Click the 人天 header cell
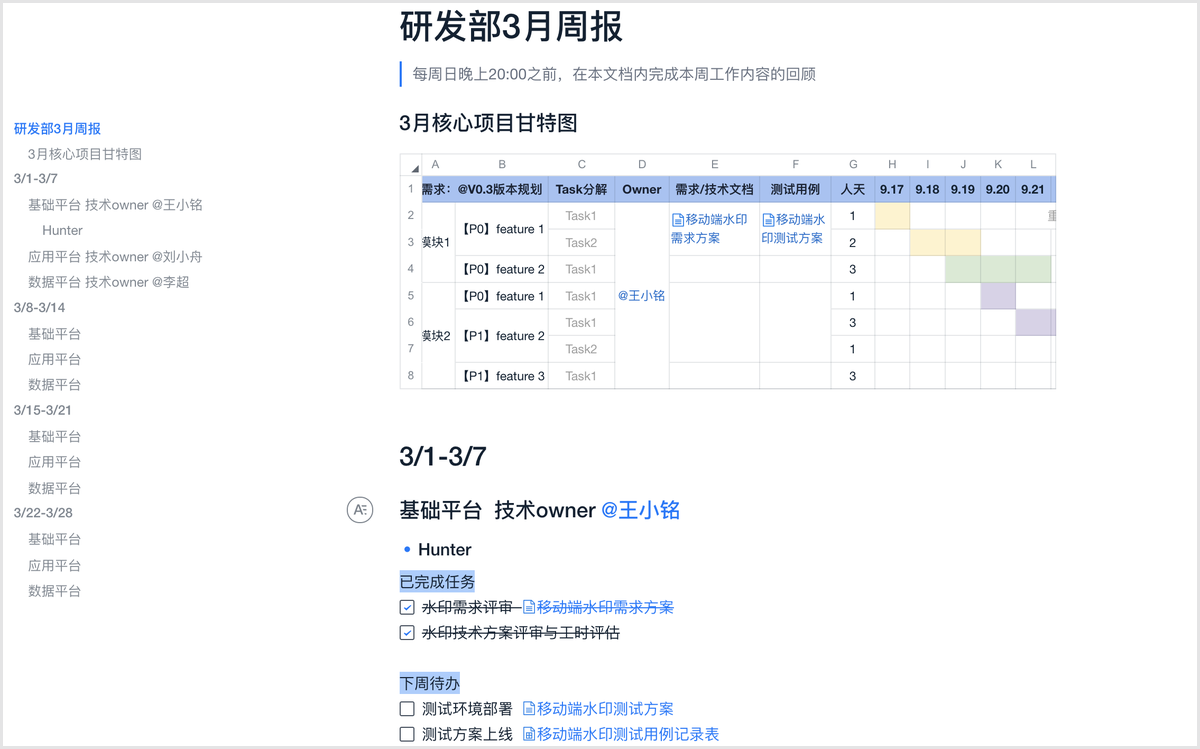Screen dimensions: 1200x749 (x=853, y=189)
